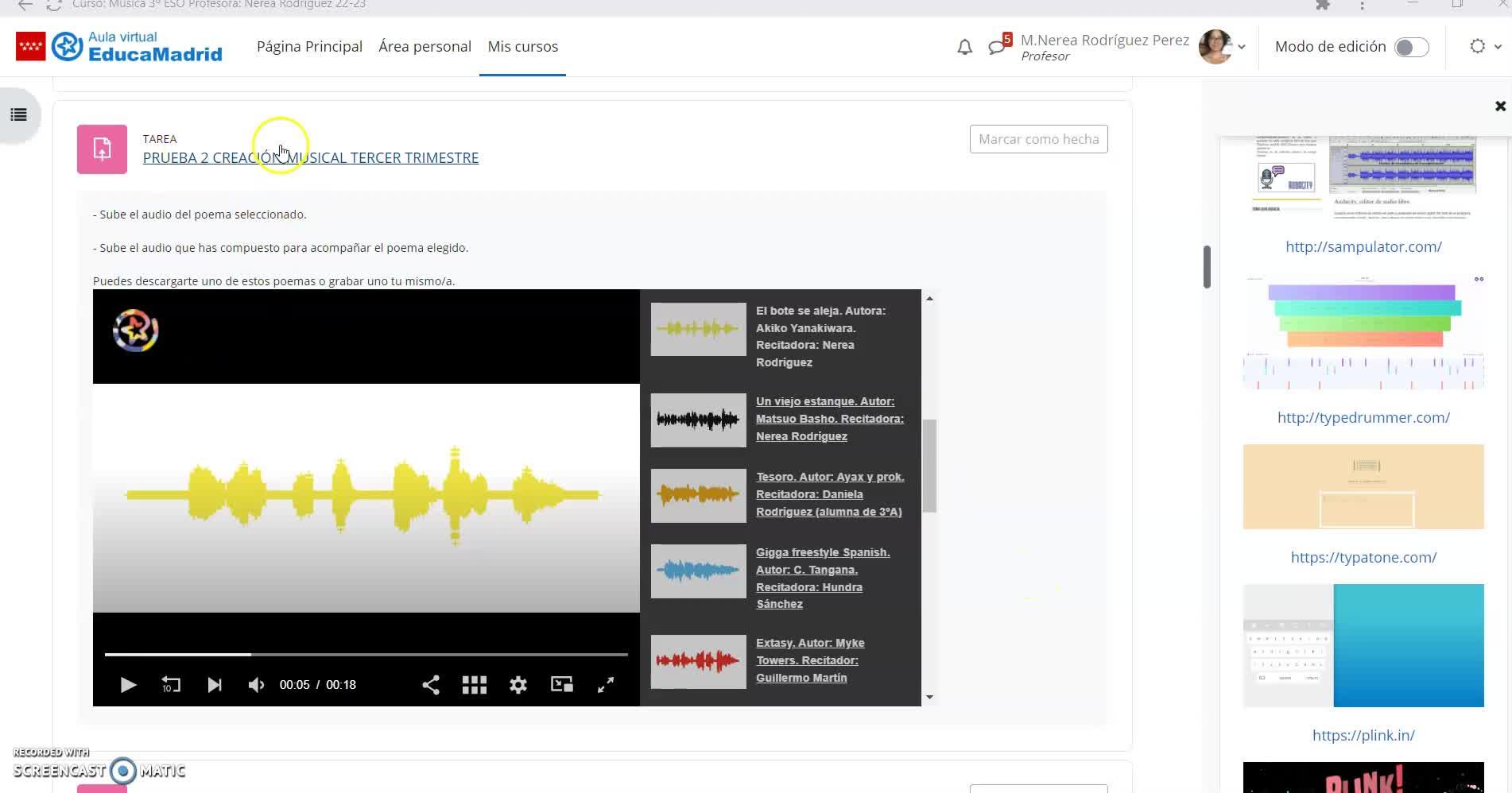Open the plink.in link
This screenshot has width=1512, height=793.
[1363, 736]
